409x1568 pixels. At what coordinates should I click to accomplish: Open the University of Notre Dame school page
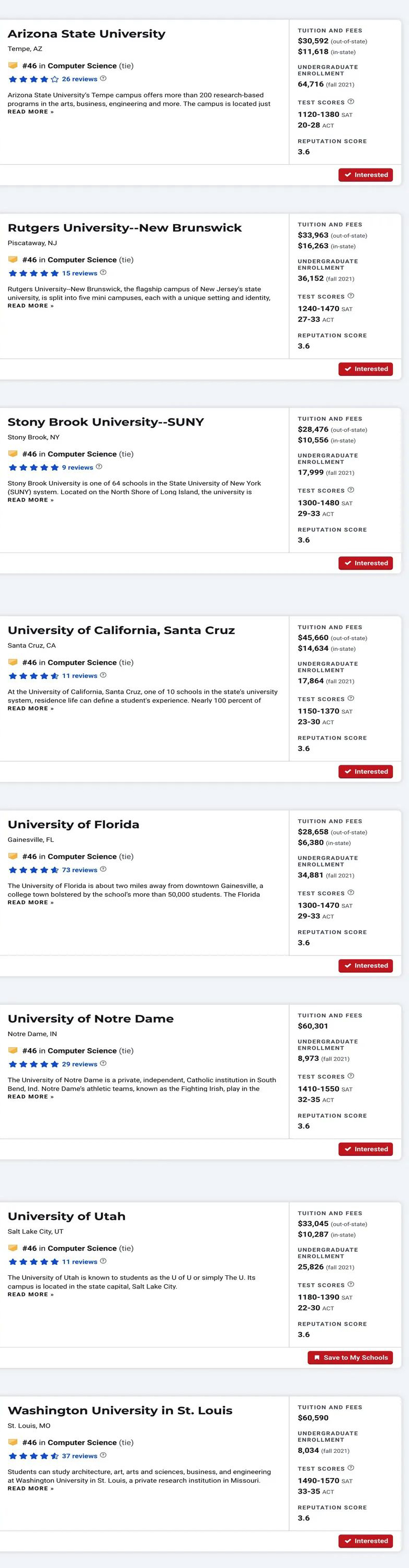point(90,1018)
